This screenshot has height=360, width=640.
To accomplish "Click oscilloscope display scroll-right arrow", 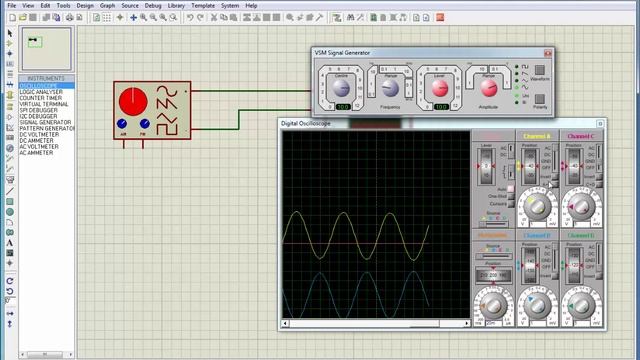I will 467,323.
